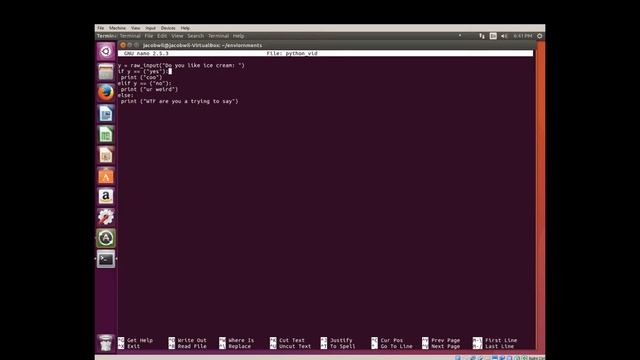This screenshot has height=360, width=640.
Task: Click the 'Replace' shortcut label
Action: click(x=240, y=347)
